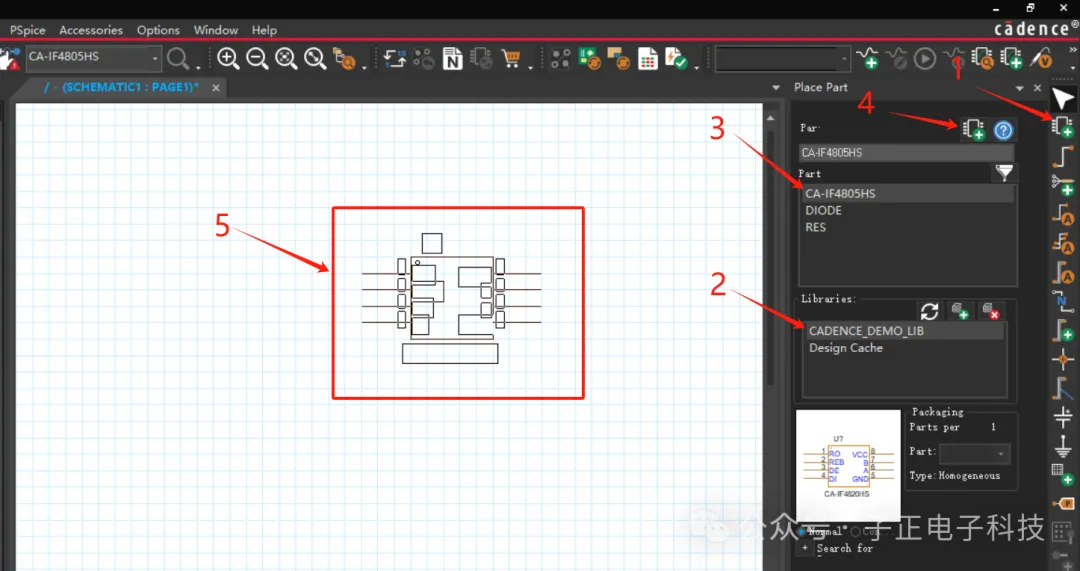This screenshot has height=571, width=1080.
Task: Open the Window menu
Action: (x=216, y=30)
